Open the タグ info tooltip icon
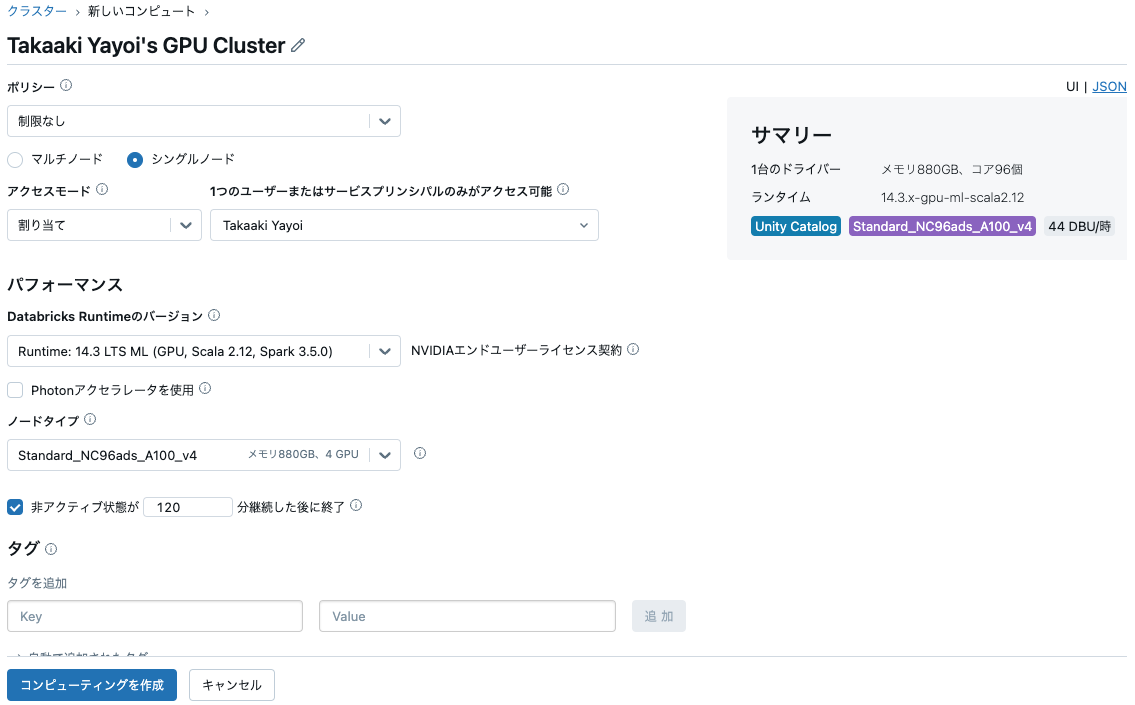The image size is (1135, 705). pyautogui.click(x=48, y=549)
